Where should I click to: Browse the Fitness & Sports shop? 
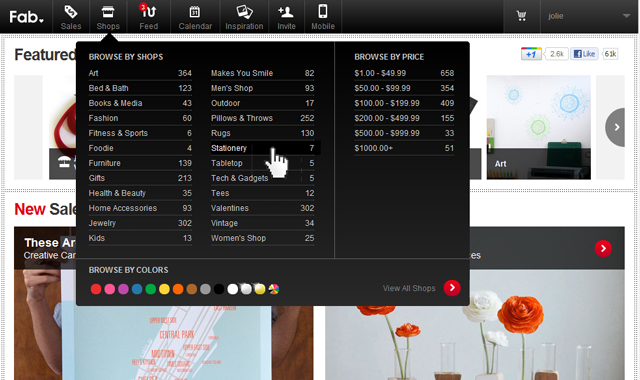coord(140,133)
